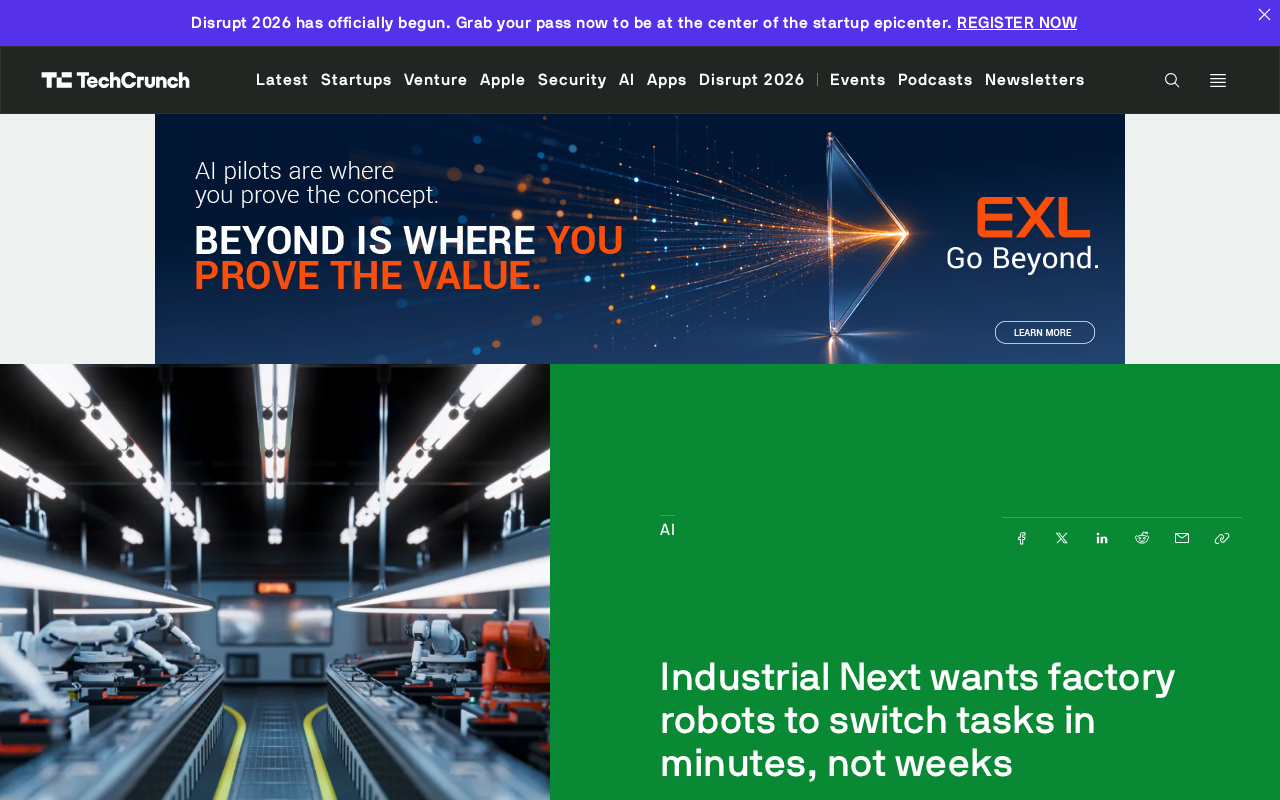The width and height of the screenshot is (1280, 800).
Task: Open the Startups section
Action: pyautogui.click(x=356, y=80)
